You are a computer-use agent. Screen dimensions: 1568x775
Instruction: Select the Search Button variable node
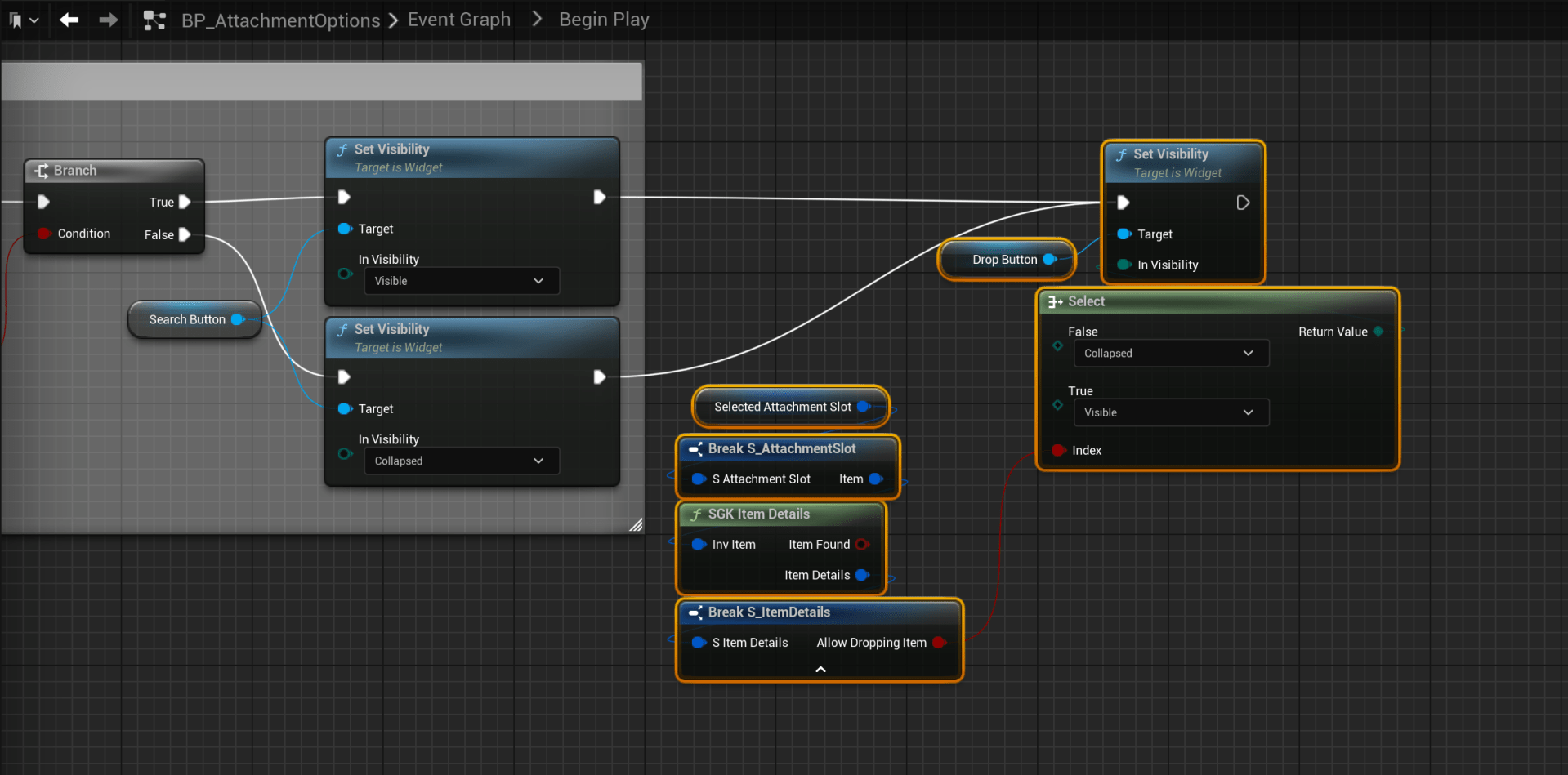[187, 319]
